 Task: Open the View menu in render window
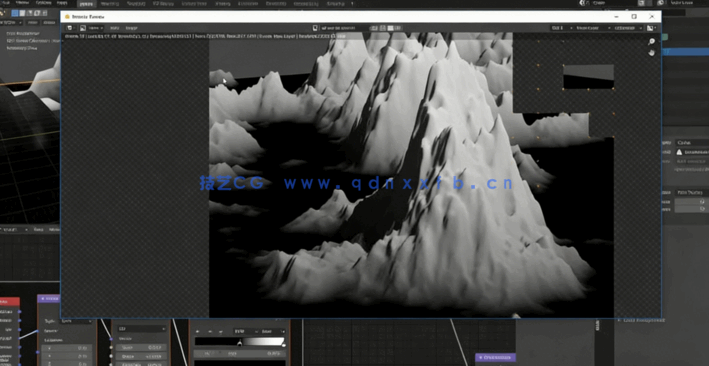(115, 28)
